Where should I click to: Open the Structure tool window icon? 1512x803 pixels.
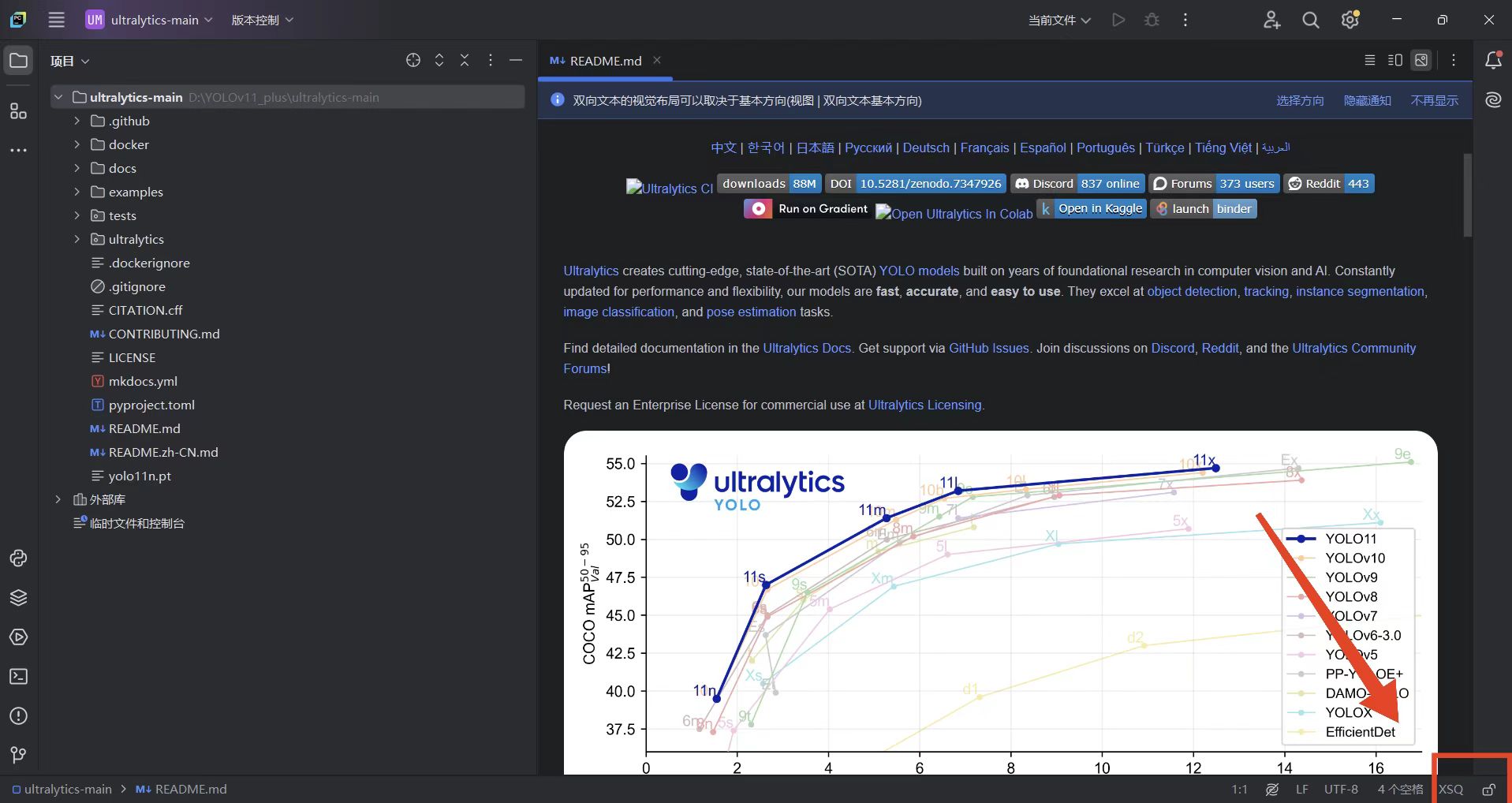(18, 111)
